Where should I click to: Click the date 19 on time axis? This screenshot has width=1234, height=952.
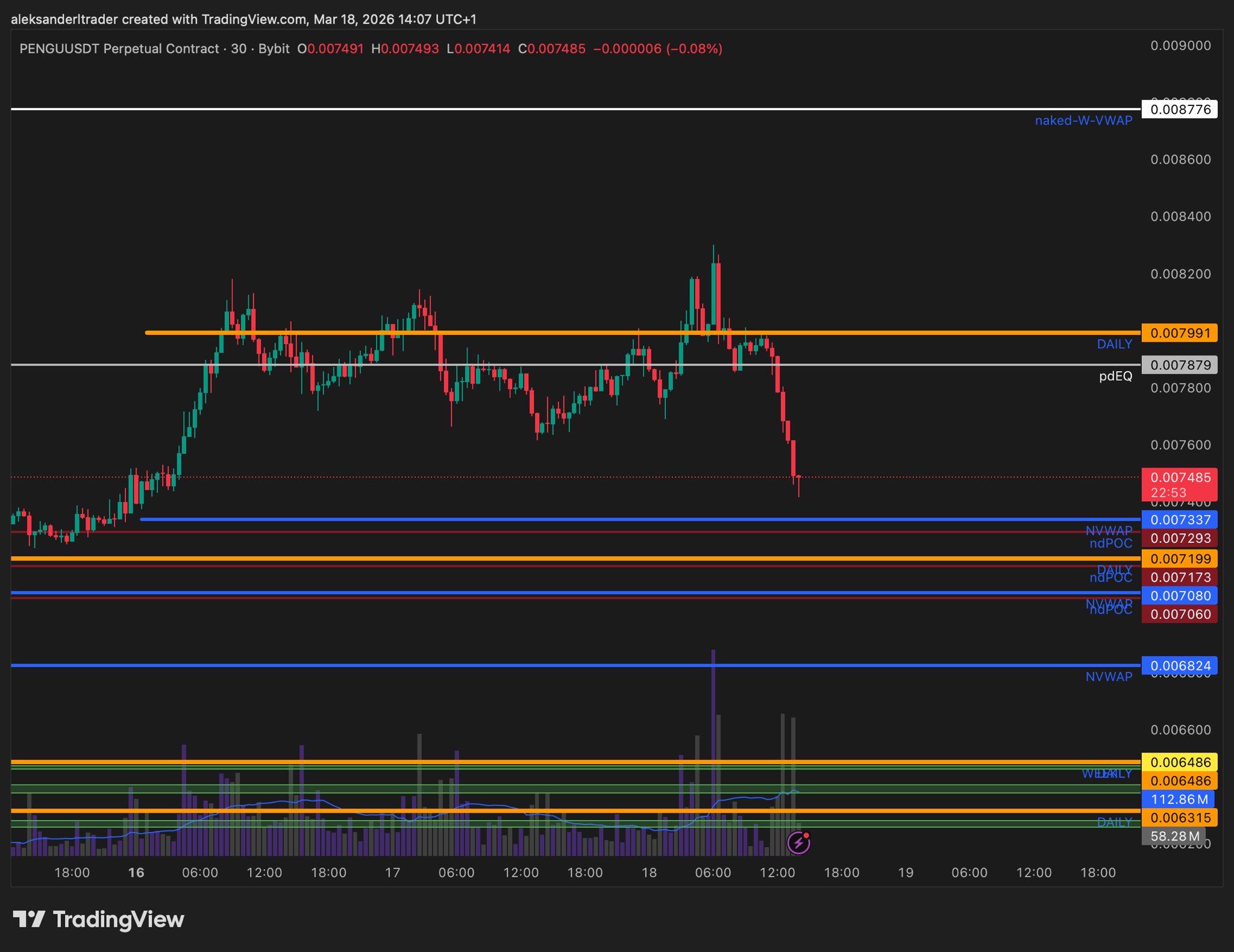click(906, 872)
